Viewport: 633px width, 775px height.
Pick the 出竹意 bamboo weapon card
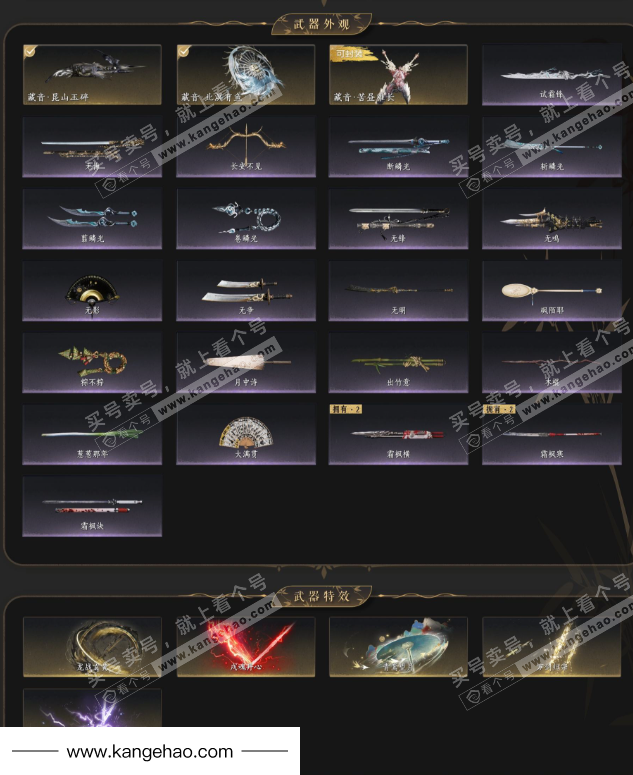coord(398,363)
